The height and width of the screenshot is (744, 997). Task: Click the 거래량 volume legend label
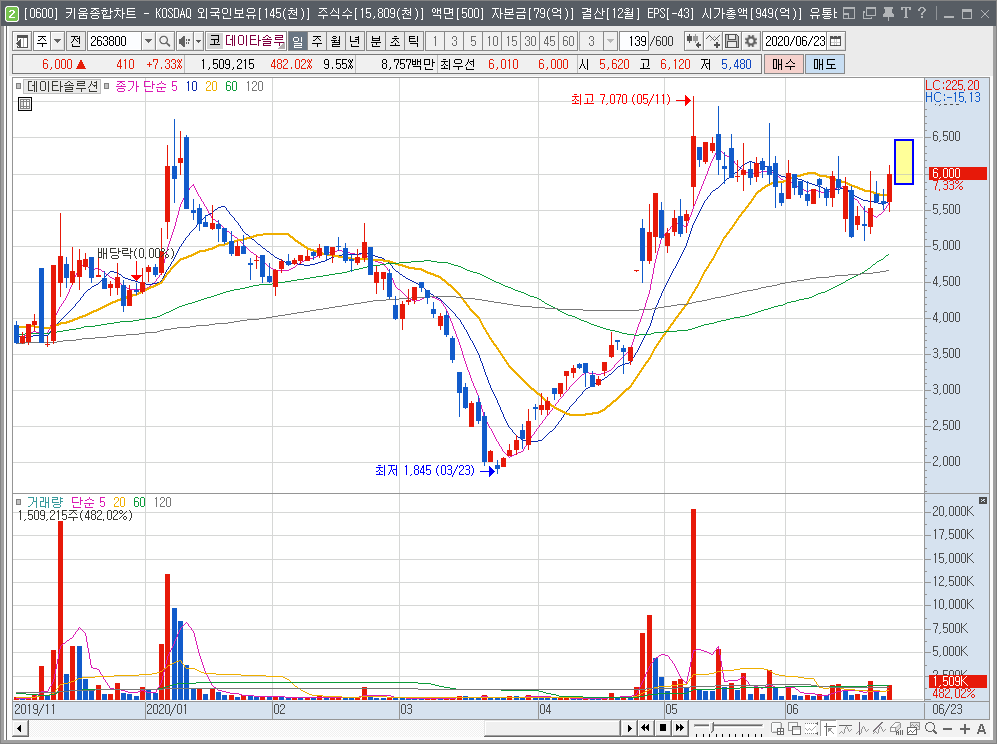[x=45, y=502]
